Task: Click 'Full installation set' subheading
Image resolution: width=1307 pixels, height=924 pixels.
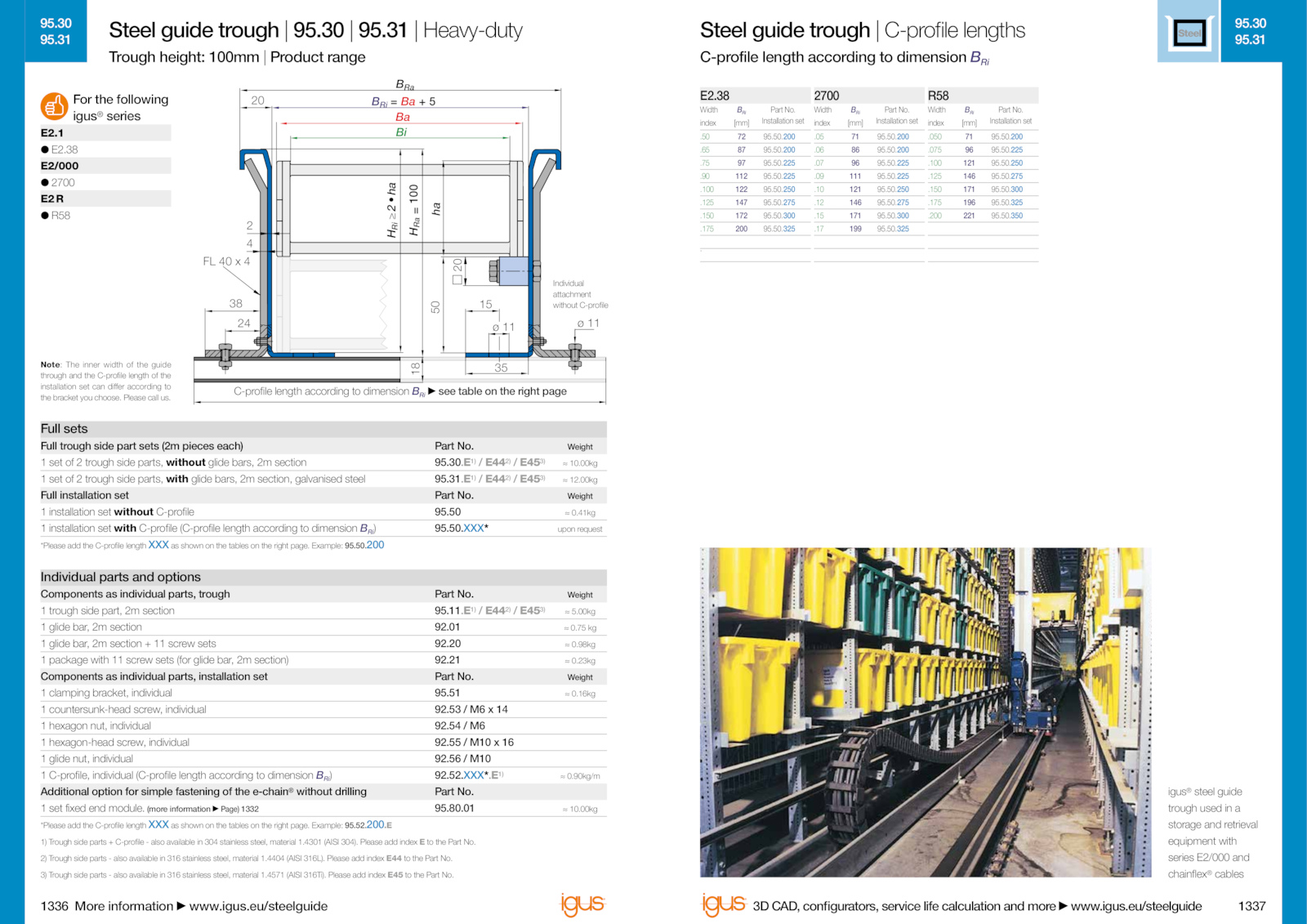Action: [85, 495]
